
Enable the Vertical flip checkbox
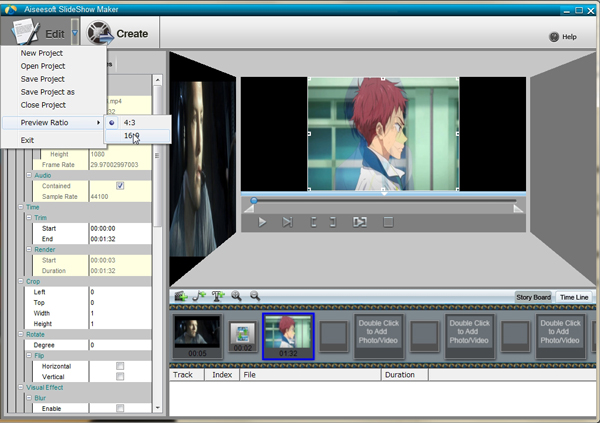click(120, 377)
